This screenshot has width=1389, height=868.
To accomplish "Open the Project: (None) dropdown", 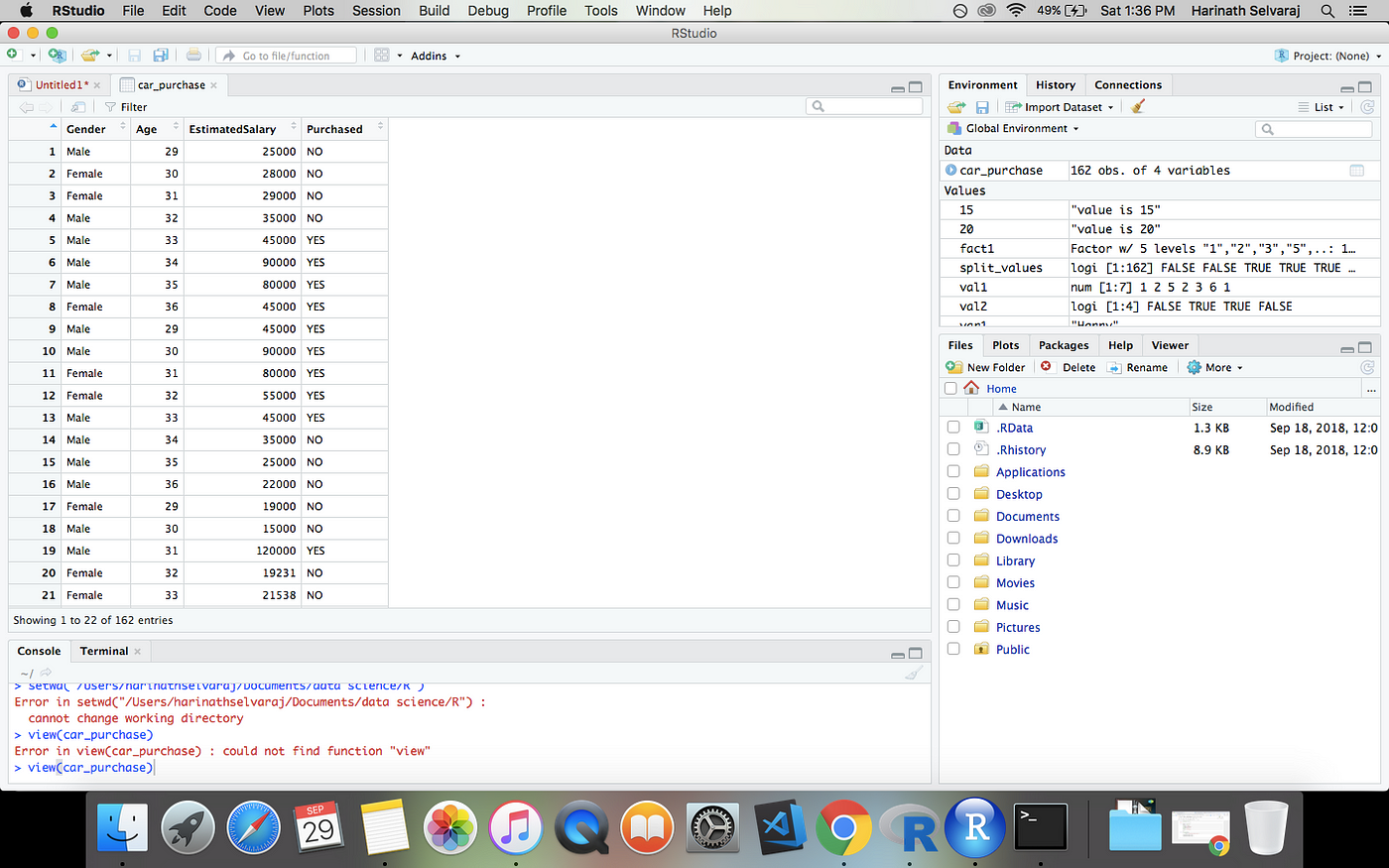I will pos(1326,56).
